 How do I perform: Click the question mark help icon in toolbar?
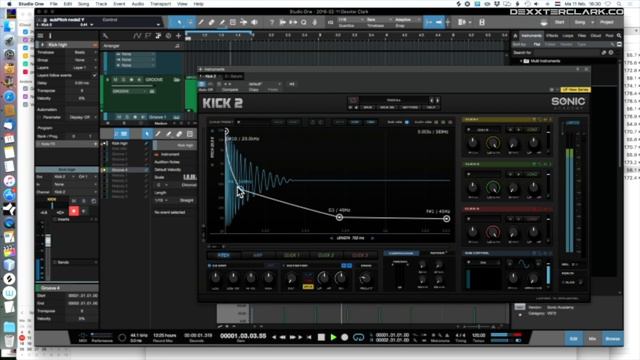click(271, 22)
